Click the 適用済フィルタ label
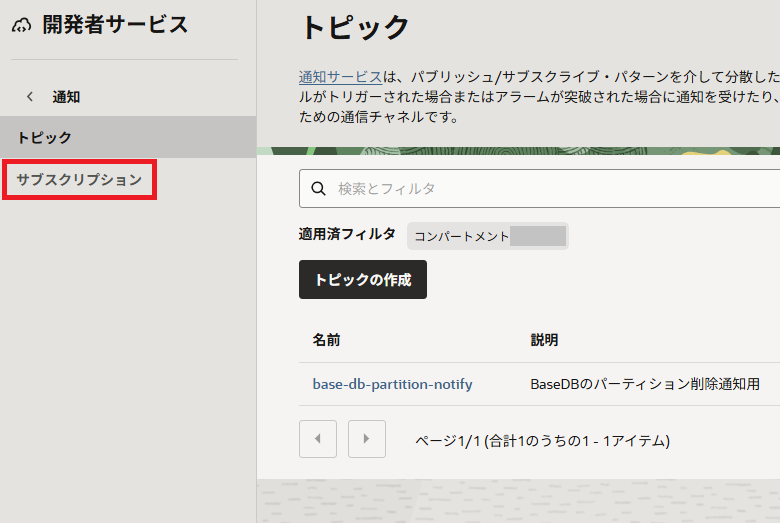The width and height of the screenshot is (780, 523). pos(347,234)
